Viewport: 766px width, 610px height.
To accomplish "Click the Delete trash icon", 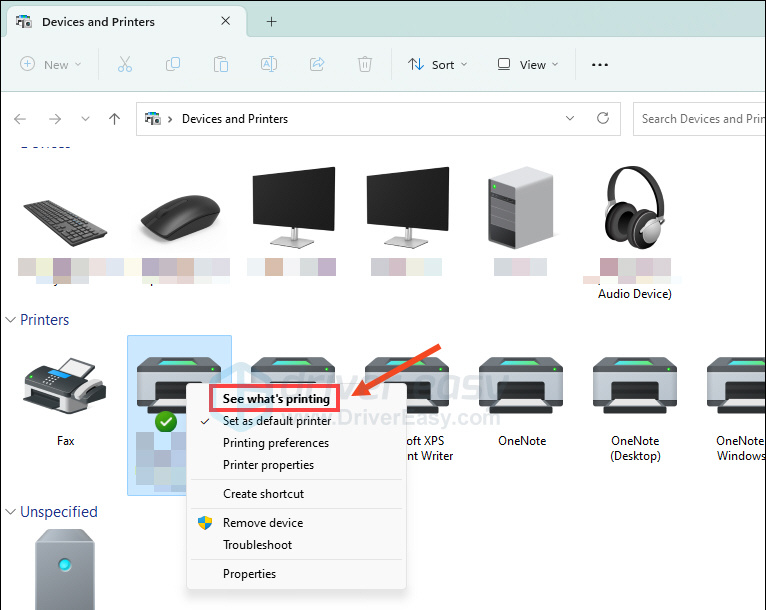I will point(365,64).
